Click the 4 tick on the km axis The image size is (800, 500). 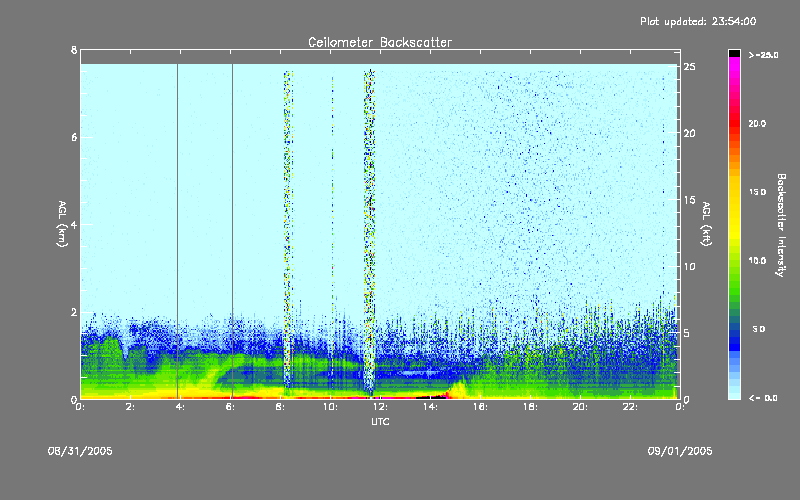click(74, 224)
